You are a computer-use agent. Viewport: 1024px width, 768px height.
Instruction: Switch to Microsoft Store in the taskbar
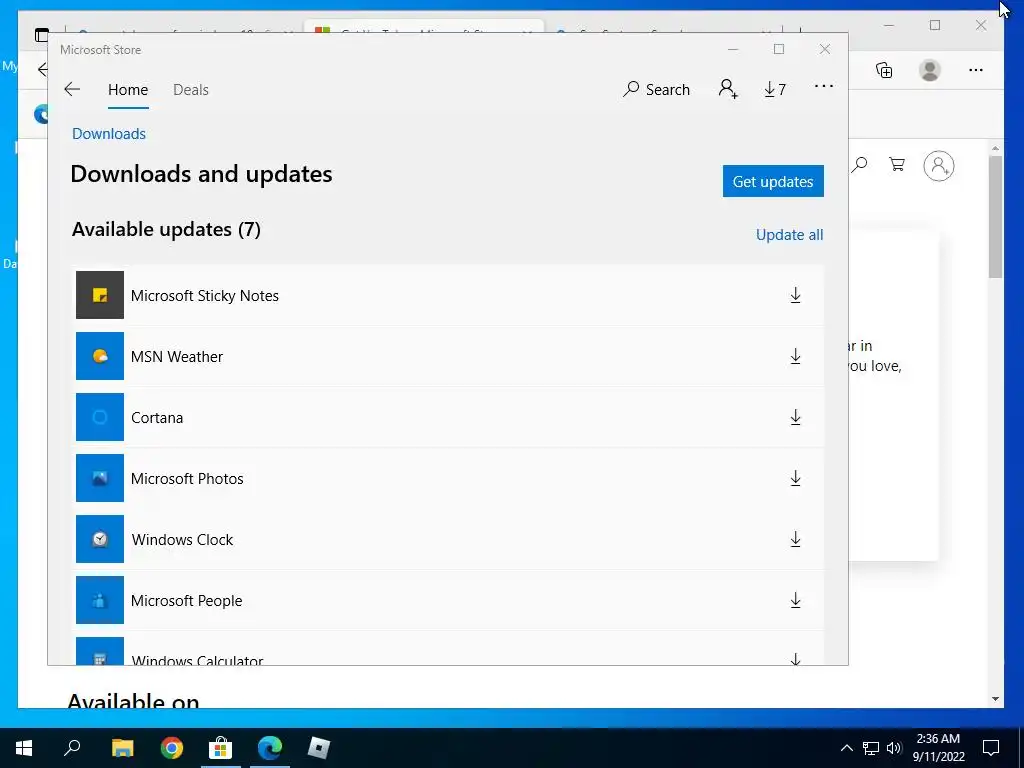pos(221,748)
